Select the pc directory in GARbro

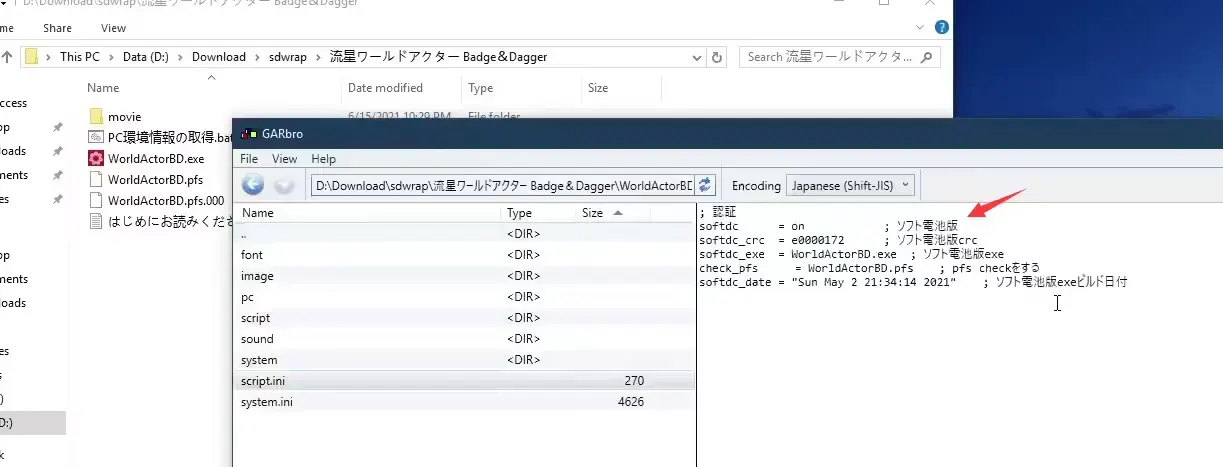click(x=464, y=297)
